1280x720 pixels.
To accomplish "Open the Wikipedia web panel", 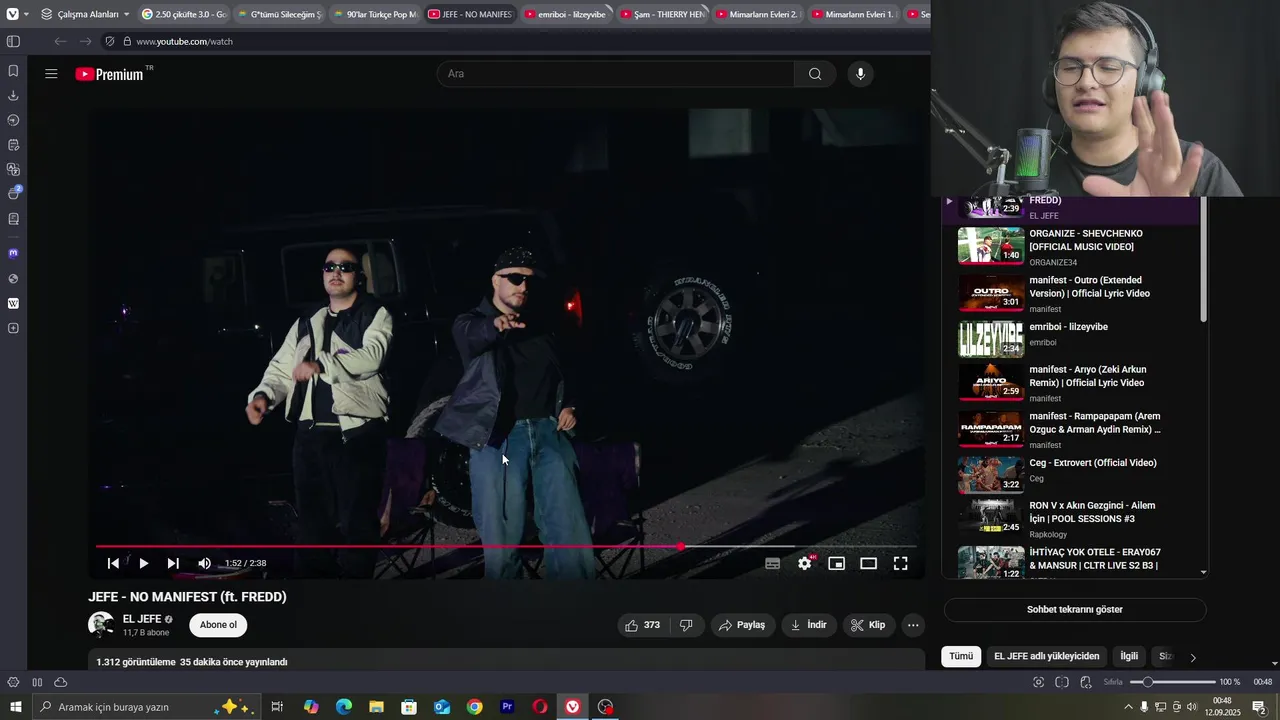I will (13, 303).
